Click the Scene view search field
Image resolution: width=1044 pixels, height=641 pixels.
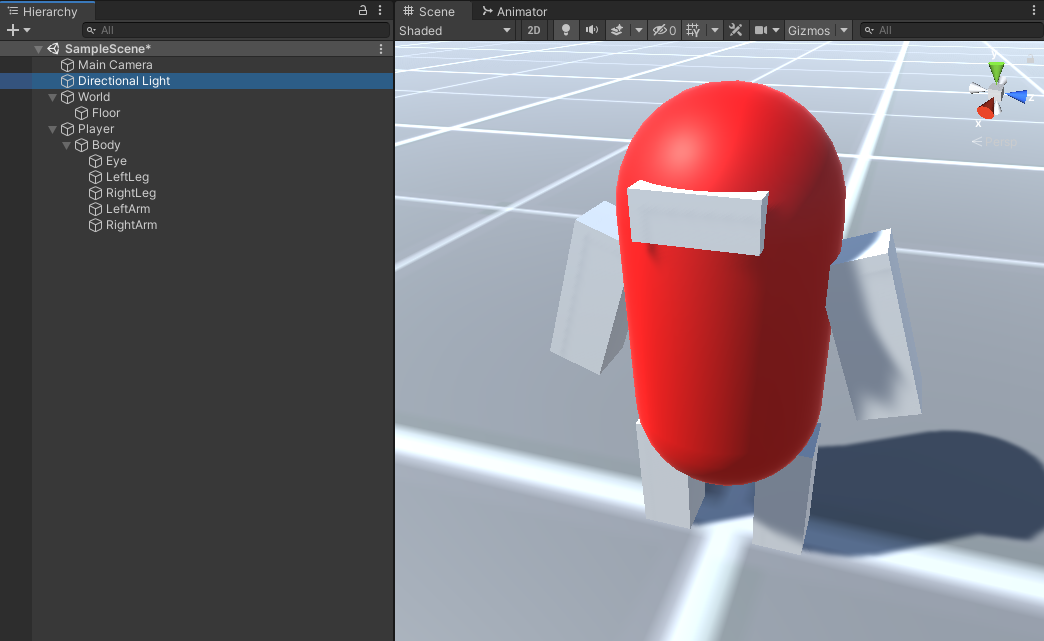pos(952,30)
